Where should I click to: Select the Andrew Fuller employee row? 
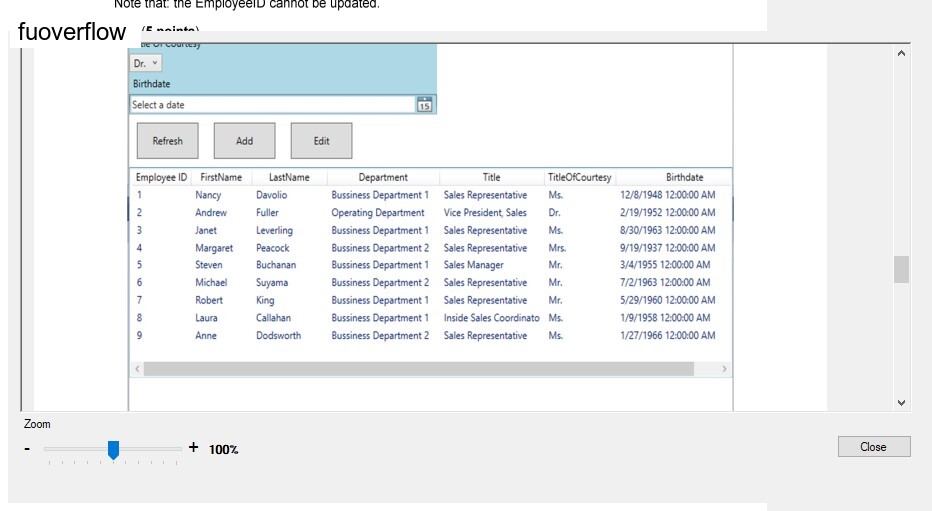[x=430, y=212]
